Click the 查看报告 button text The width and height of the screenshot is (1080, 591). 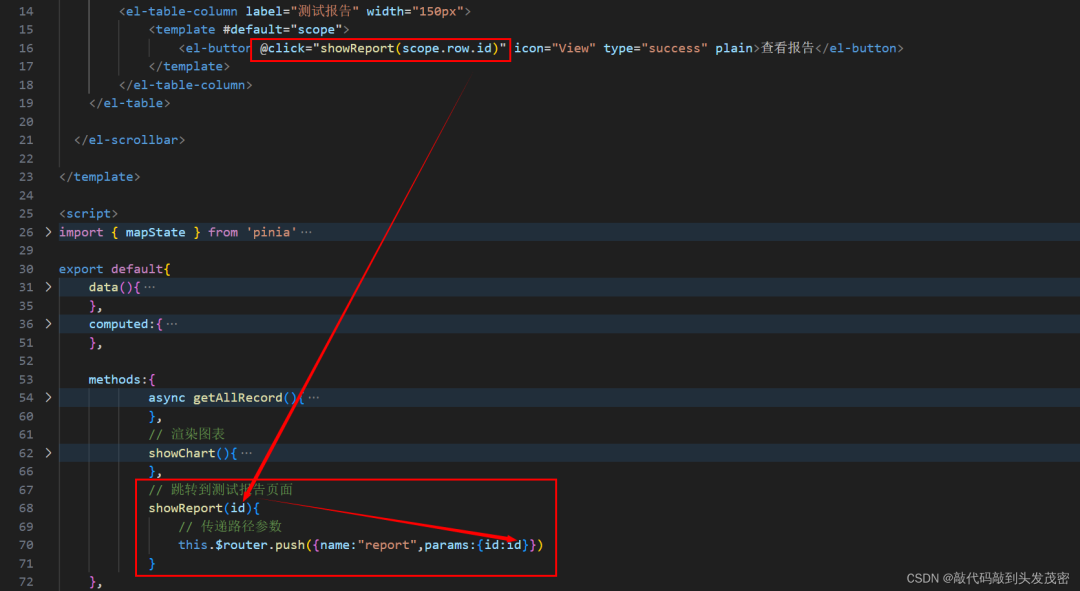coord(787,48)
